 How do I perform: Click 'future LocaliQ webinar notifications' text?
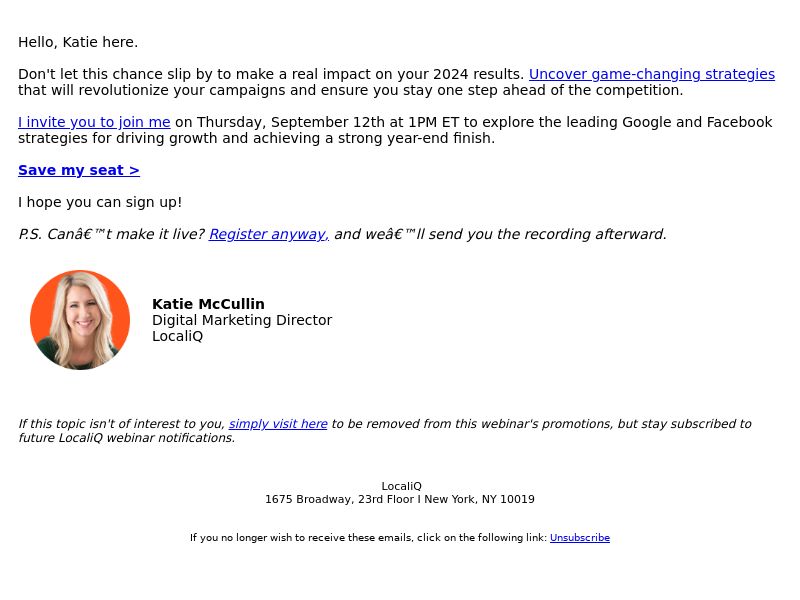pos(127,438)
